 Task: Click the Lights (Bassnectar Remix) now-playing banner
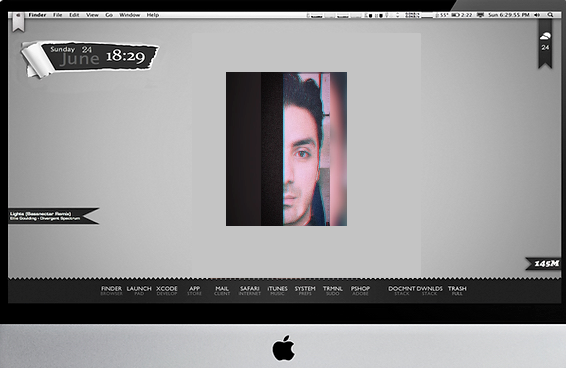coord(53,216)
